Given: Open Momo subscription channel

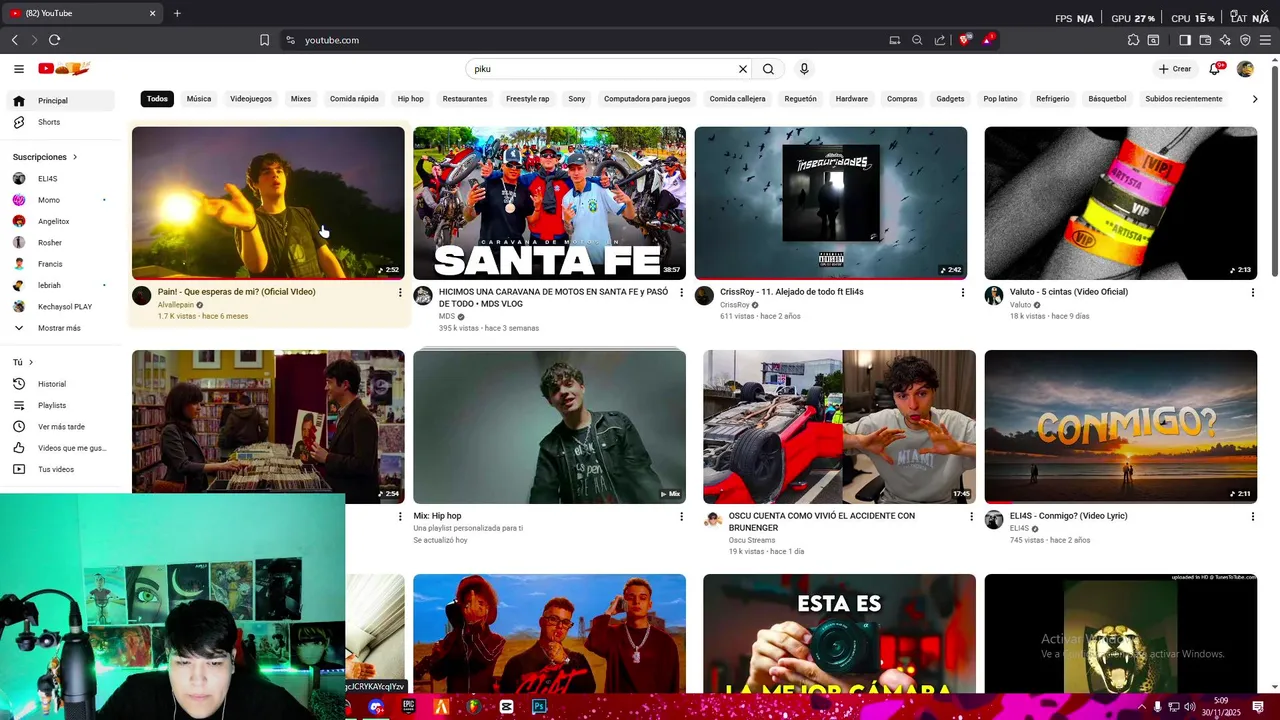Looking at the screenshot, I should [x=63, y=200].
